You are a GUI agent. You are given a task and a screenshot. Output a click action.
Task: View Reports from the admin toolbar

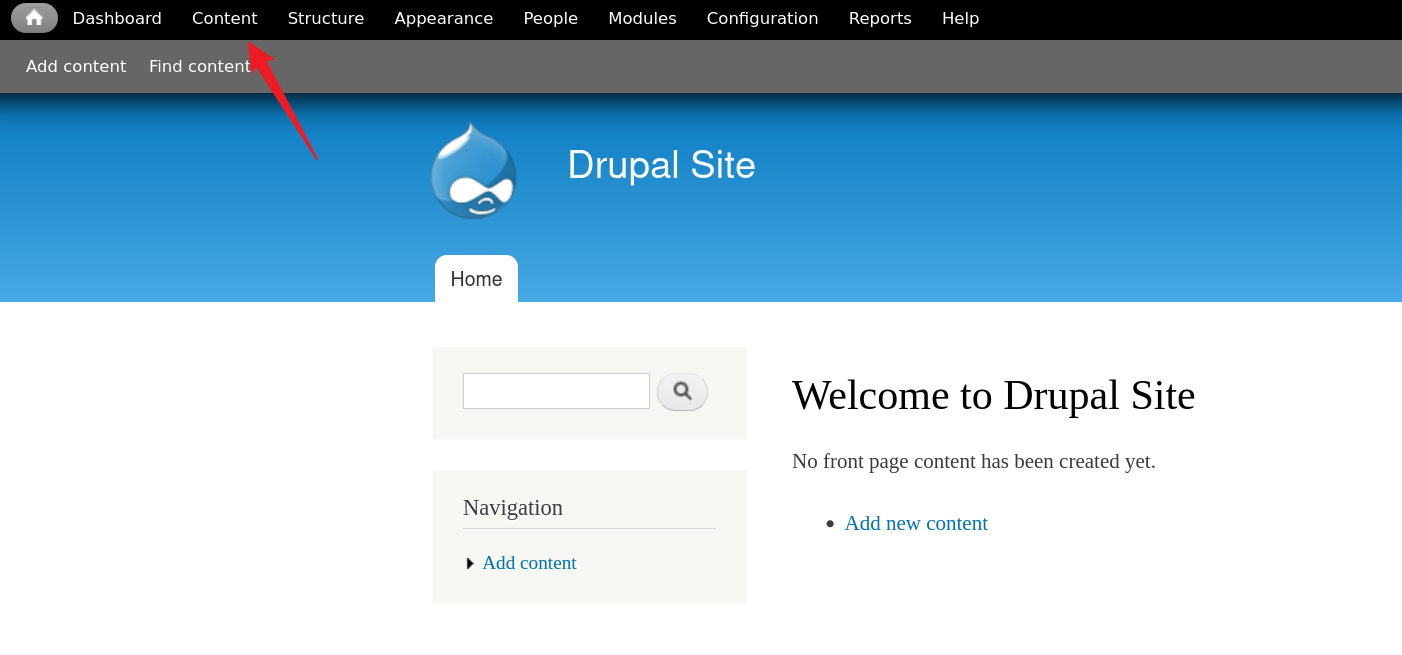(x=879, y=18)
